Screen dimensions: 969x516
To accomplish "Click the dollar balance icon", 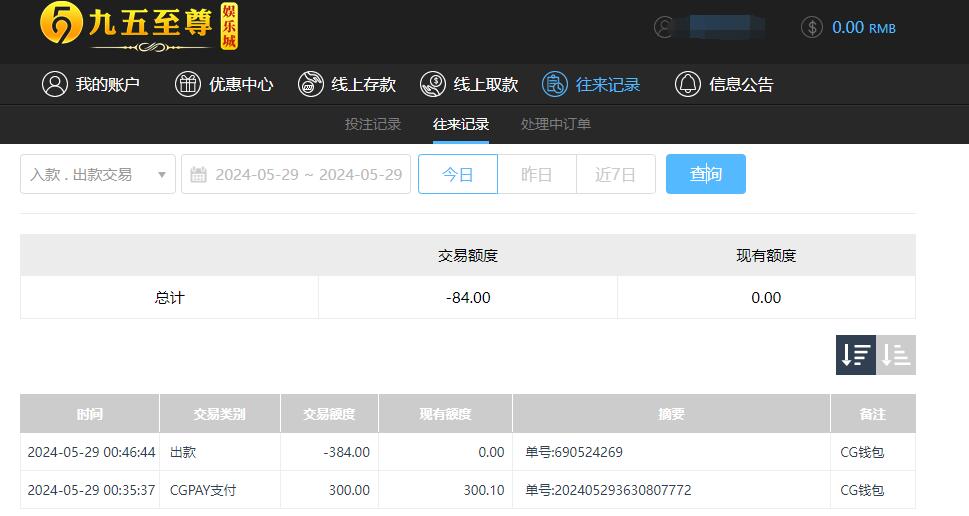I will click(812, 27).
